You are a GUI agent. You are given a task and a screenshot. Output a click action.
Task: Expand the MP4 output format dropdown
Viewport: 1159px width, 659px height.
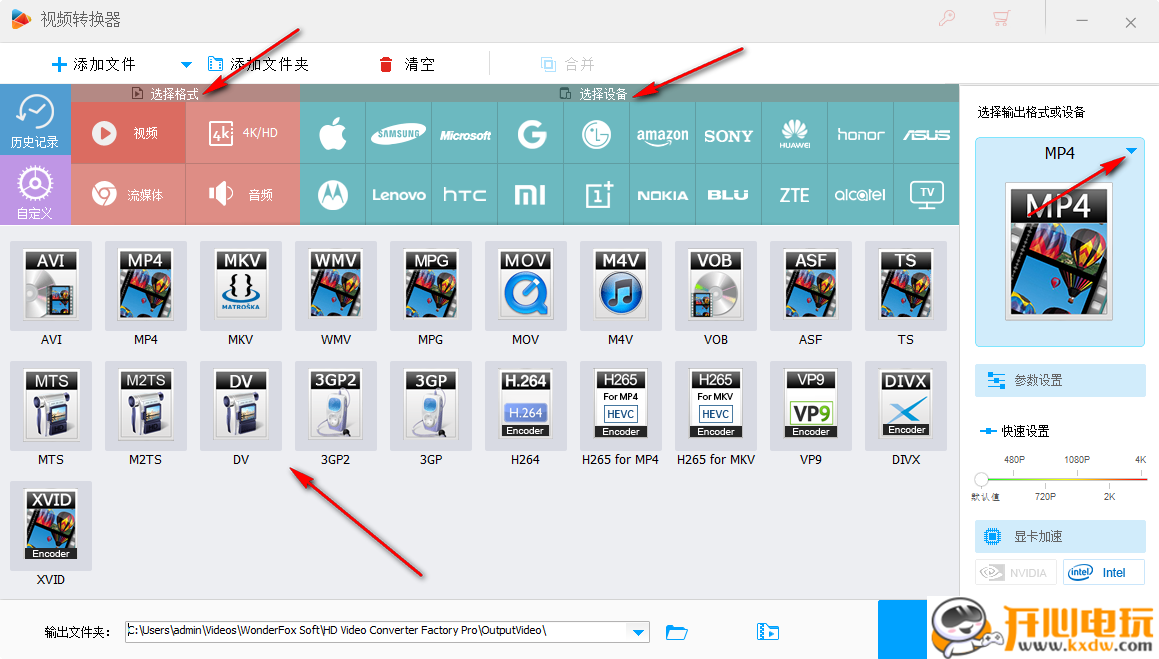(1131, 151)
